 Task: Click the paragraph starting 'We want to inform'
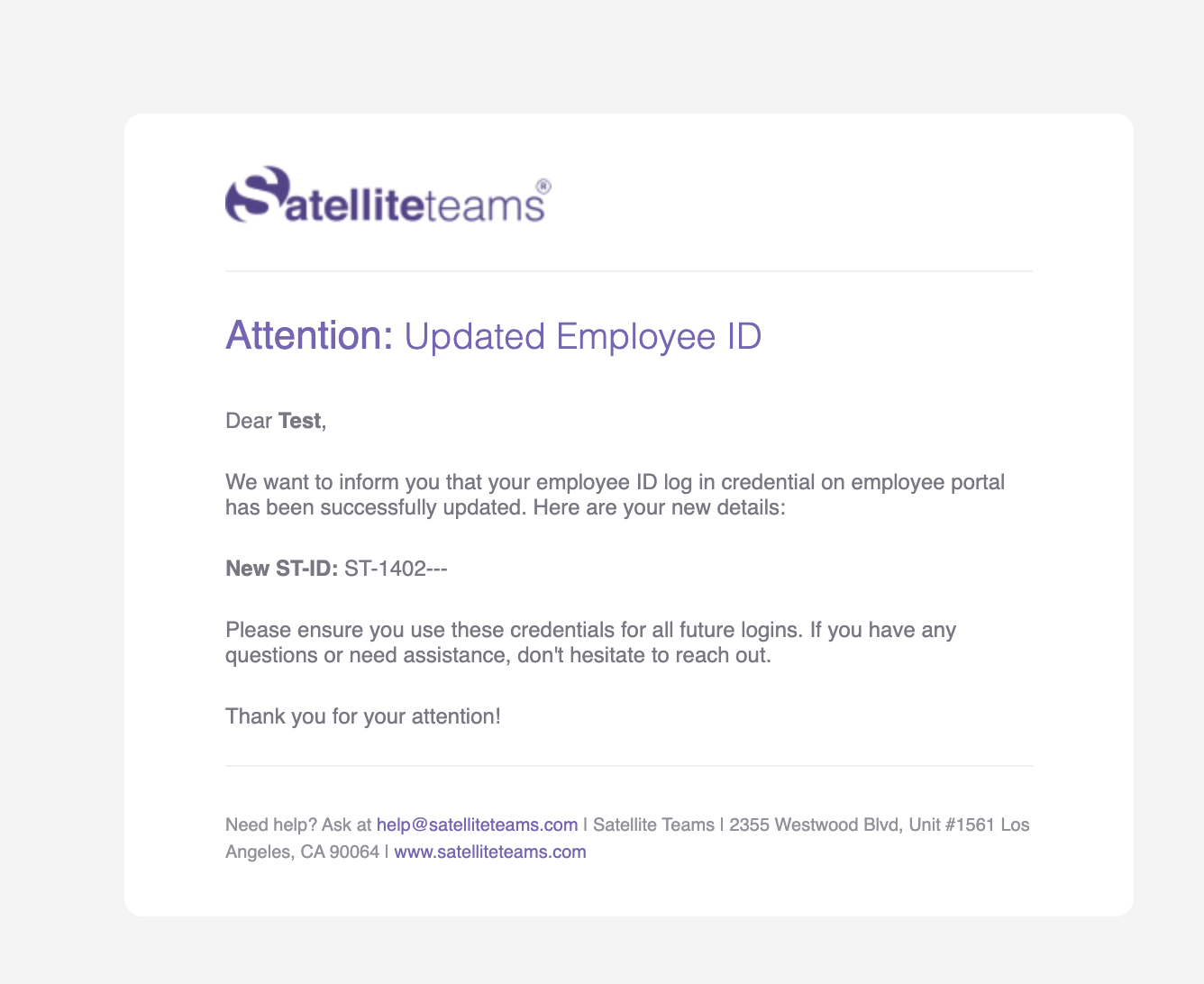tap(615, 495)
